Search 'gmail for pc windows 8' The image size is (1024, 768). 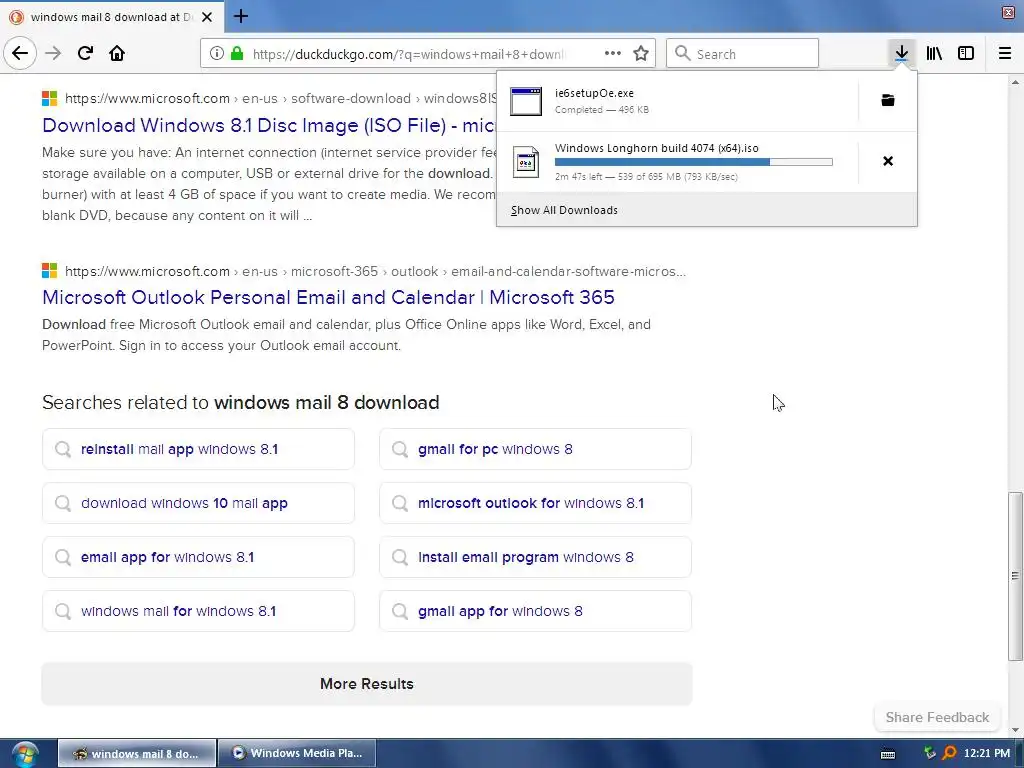535,449
